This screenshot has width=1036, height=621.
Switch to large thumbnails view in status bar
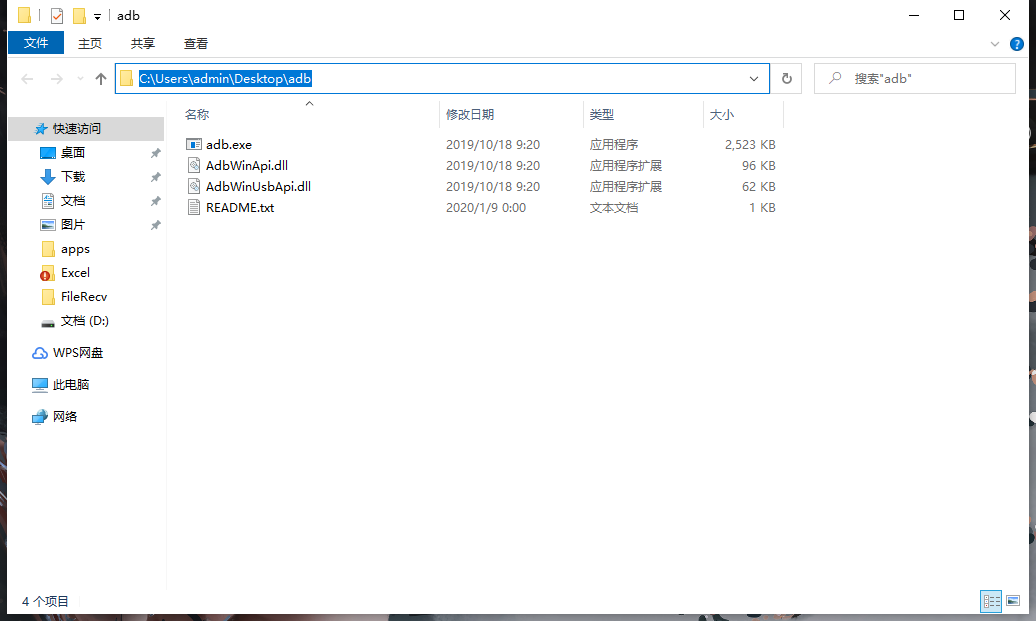pos(1013,601)
